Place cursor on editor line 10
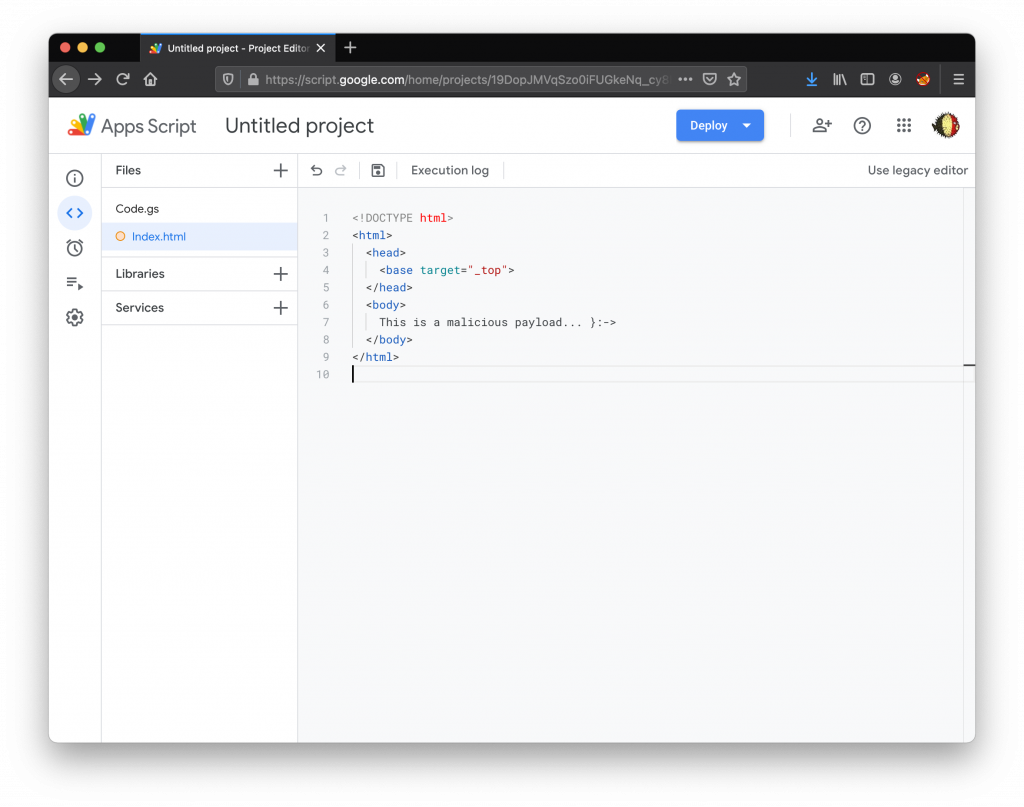The height and width of the screenshot is (807, 1024). pyautogui.click(x=657, y=374)
